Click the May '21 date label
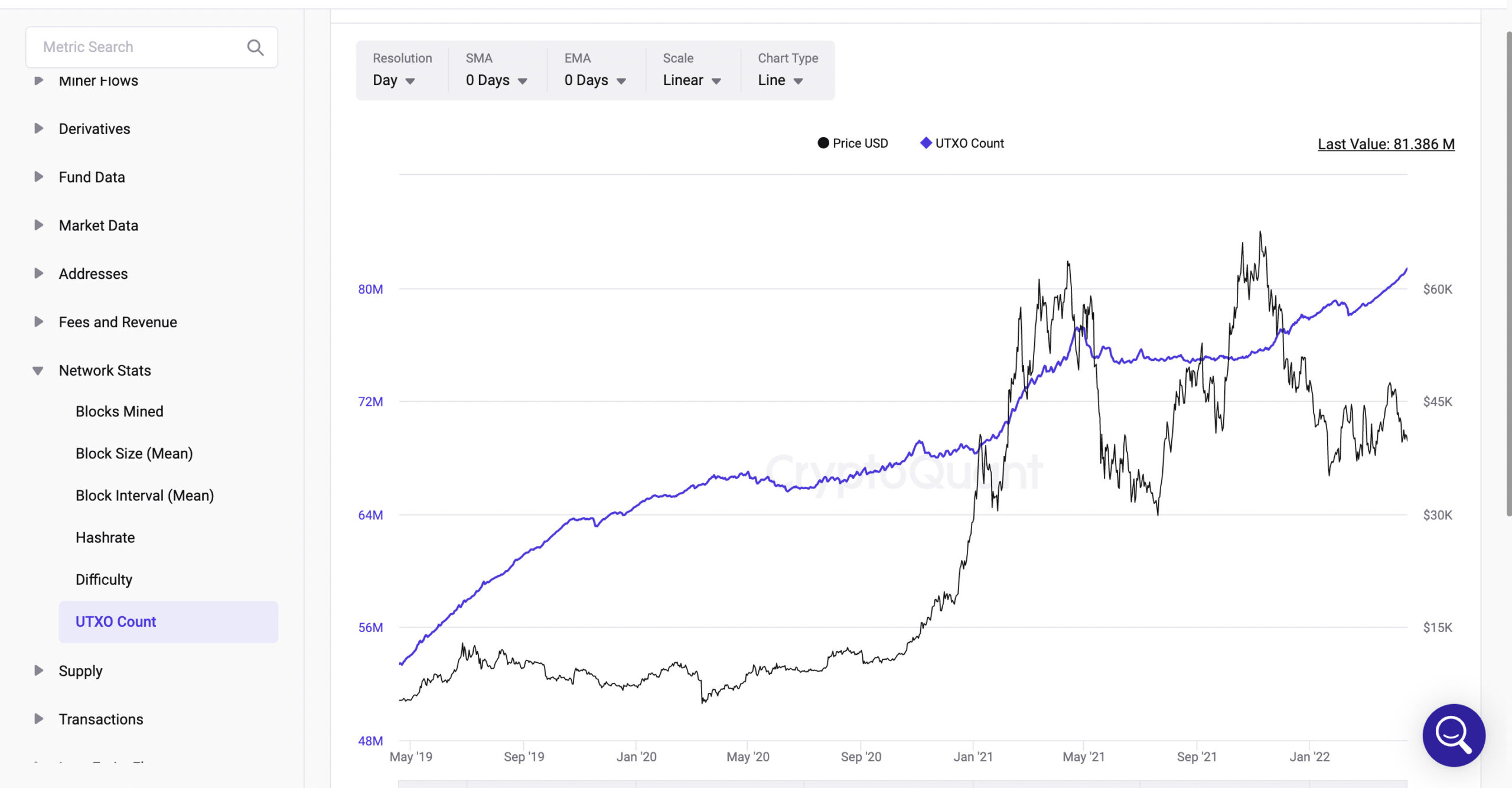 pyautogui.click(x=1084, y=757)
